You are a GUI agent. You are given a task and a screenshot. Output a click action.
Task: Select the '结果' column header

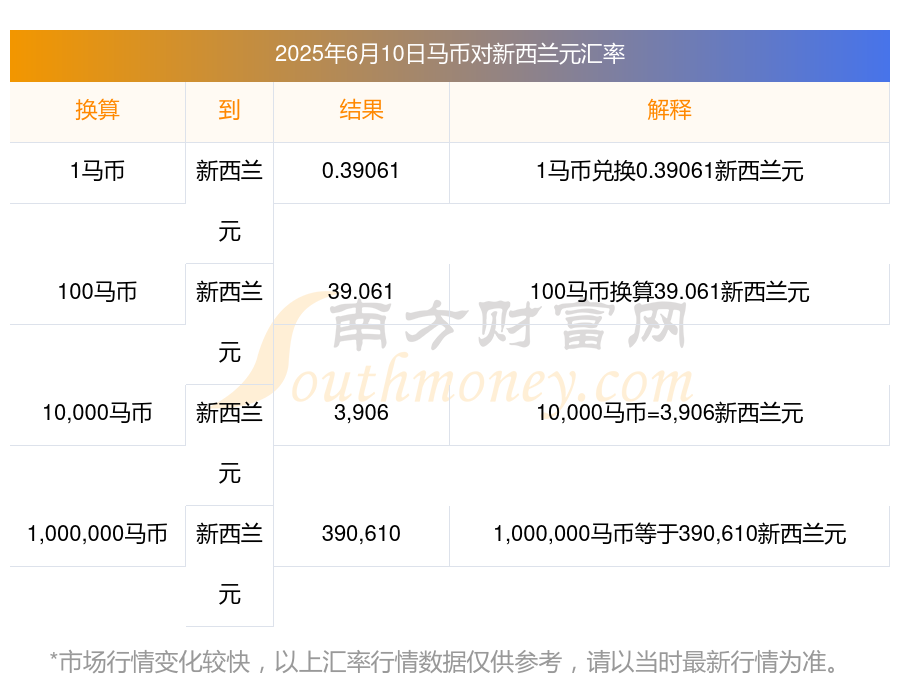point(361,110)
